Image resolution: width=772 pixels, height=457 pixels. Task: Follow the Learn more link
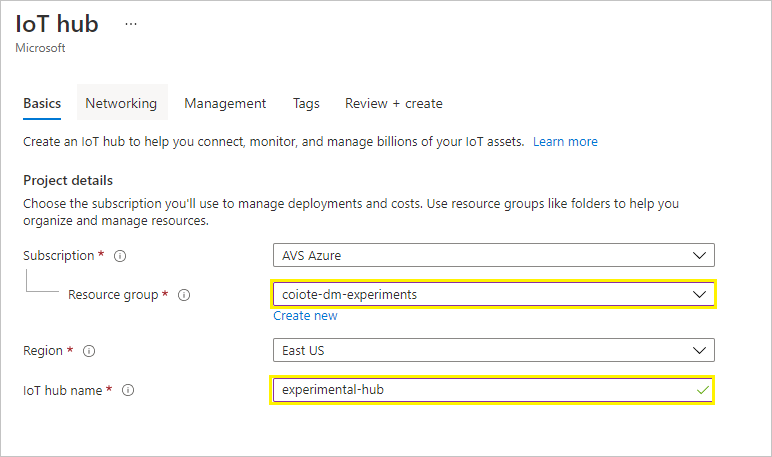coord(565,142)
